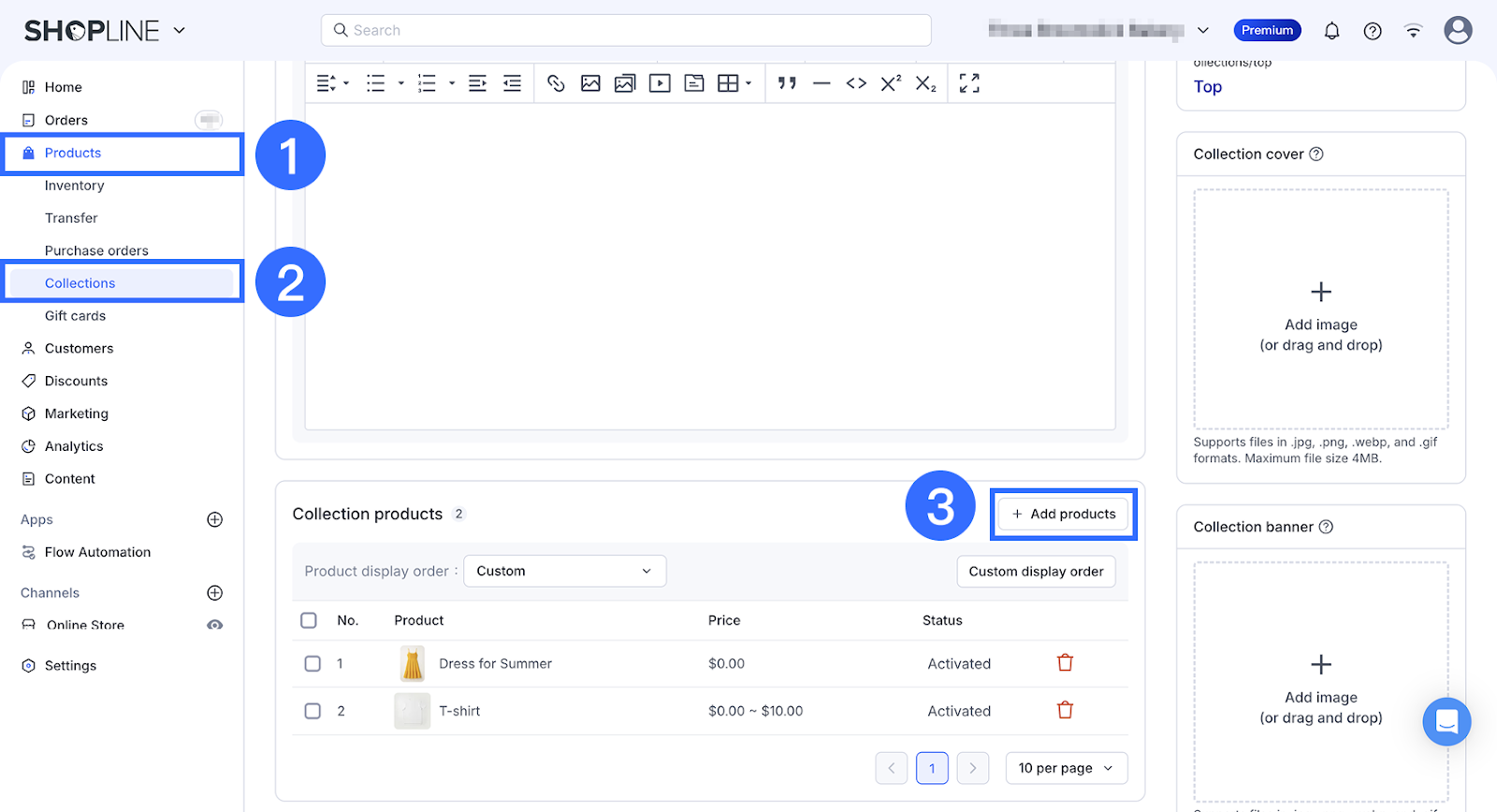
Task: Delete Dress for Summer with trash icon
Action: point(1065,663)
